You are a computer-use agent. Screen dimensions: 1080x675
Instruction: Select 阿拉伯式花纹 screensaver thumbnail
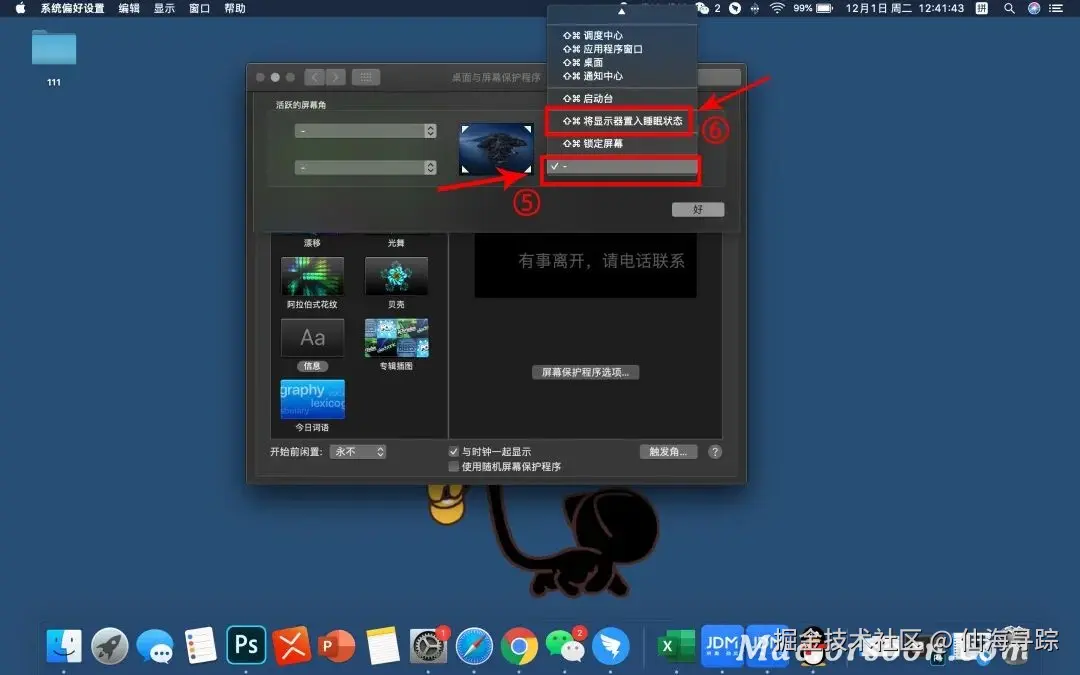coord(312,276)
